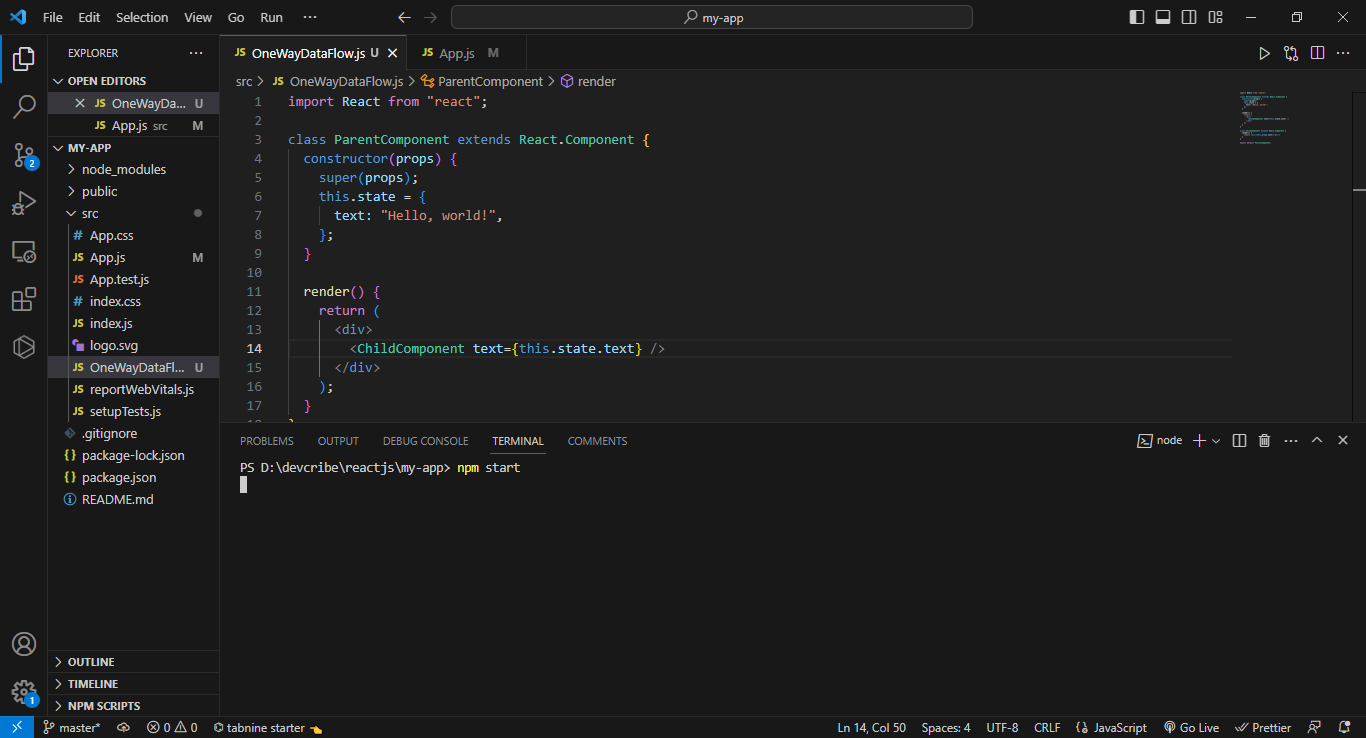Split the editor to the right
This screenshot has width=1366, height=738.
[1316, 53]
